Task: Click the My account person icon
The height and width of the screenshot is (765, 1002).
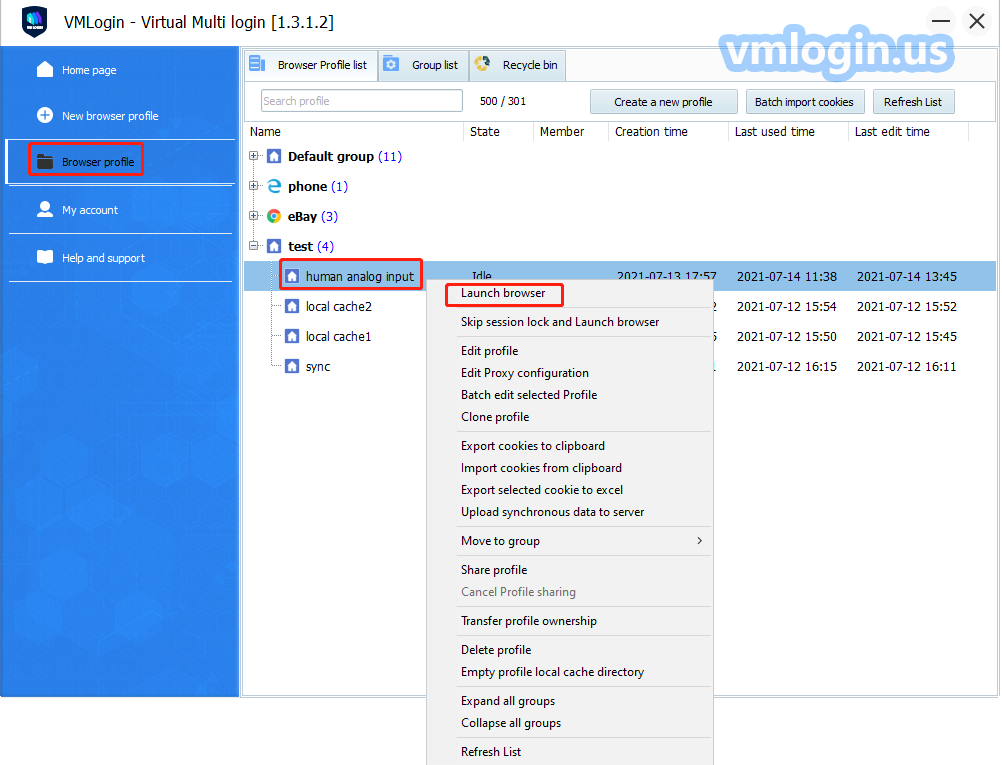Action: click(x=45, y=210)
